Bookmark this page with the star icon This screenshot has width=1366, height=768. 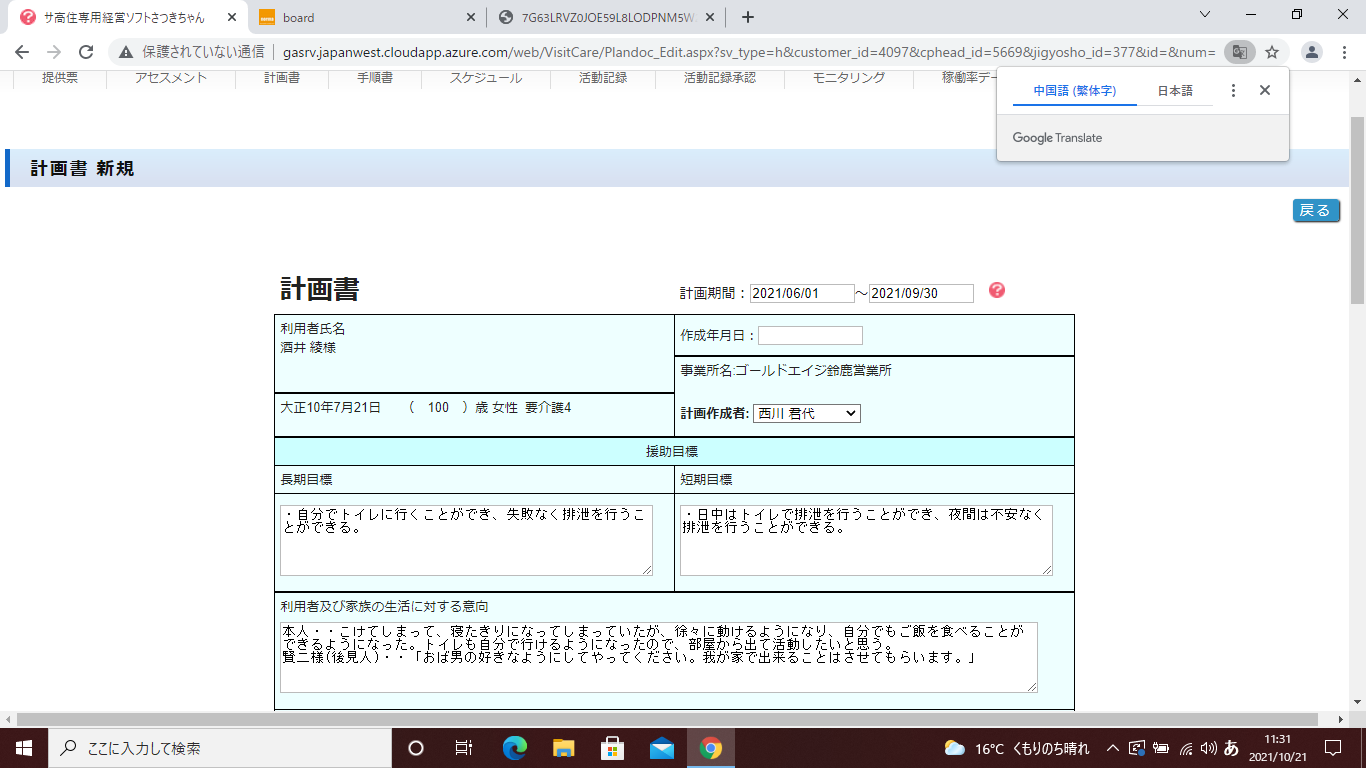(x=1272, y=52)
